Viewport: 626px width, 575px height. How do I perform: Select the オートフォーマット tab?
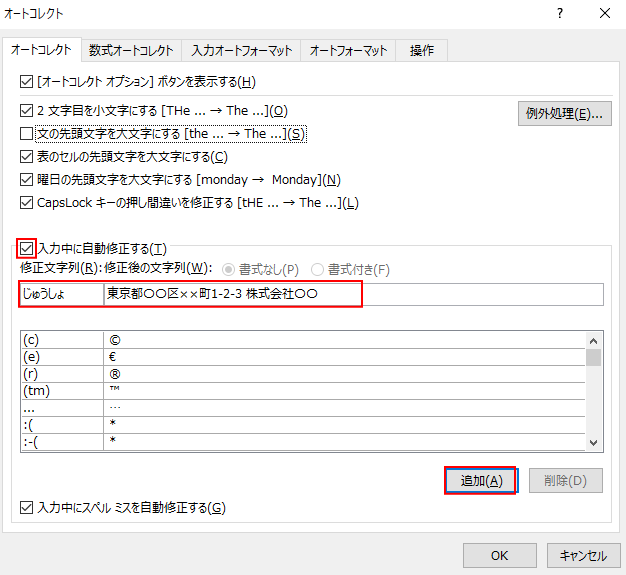coord(348,51)
